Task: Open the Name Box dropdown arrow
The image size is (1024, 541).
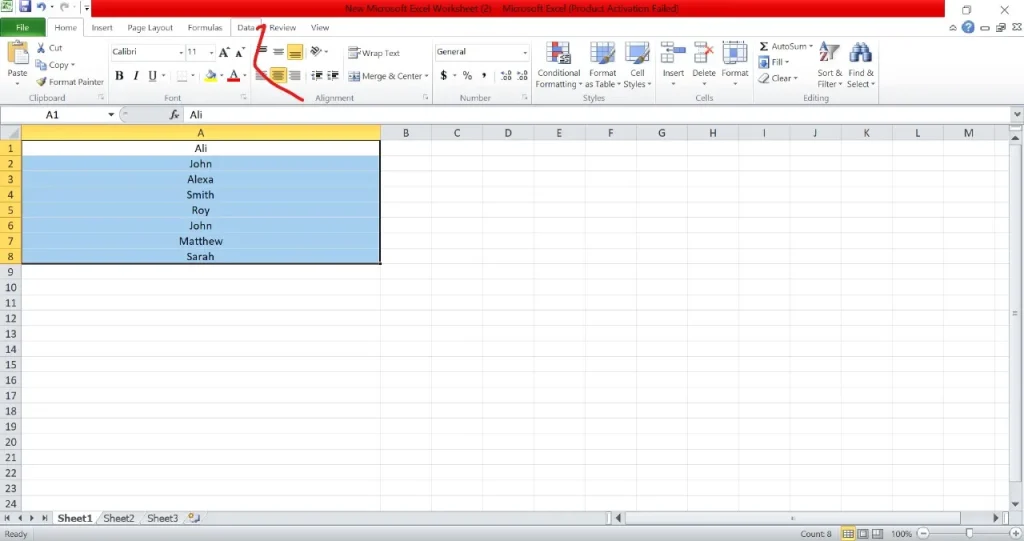Action: [x=111, y=114]
